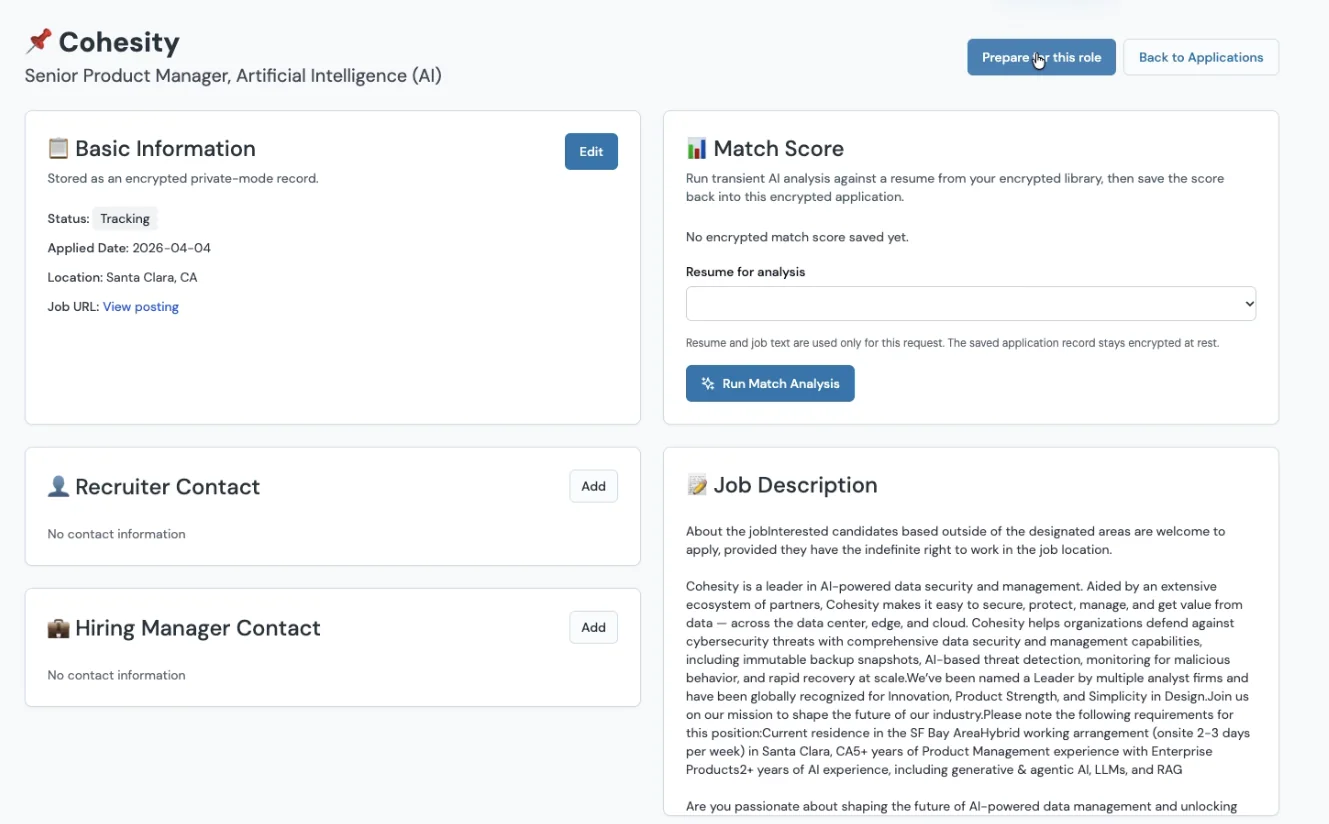Screen dimensions: 1329x824
Task: Open the View posting job link
Action: (141, 307)
